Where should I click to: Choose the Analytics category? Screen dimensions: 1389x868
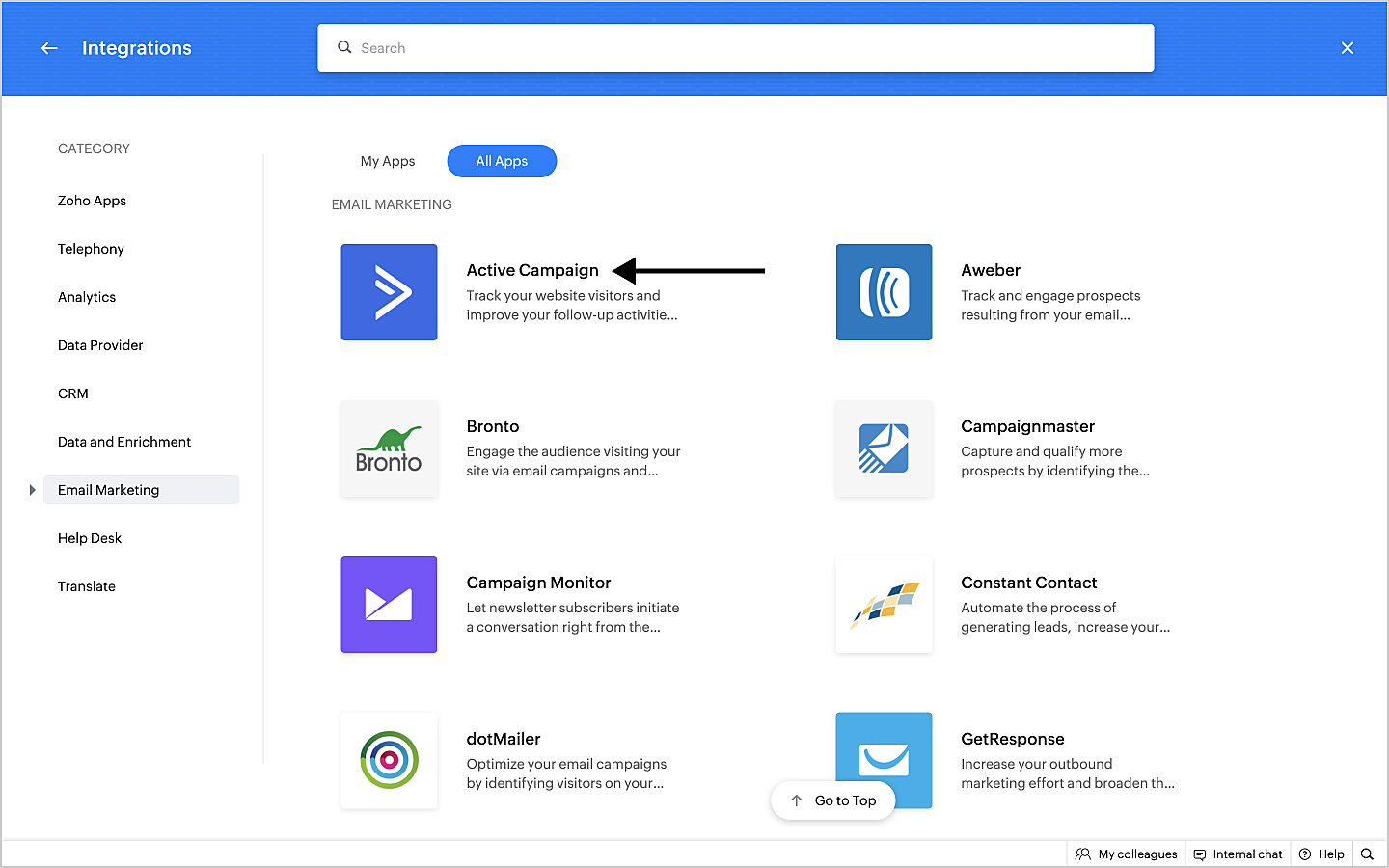click(x=87, y=297)
